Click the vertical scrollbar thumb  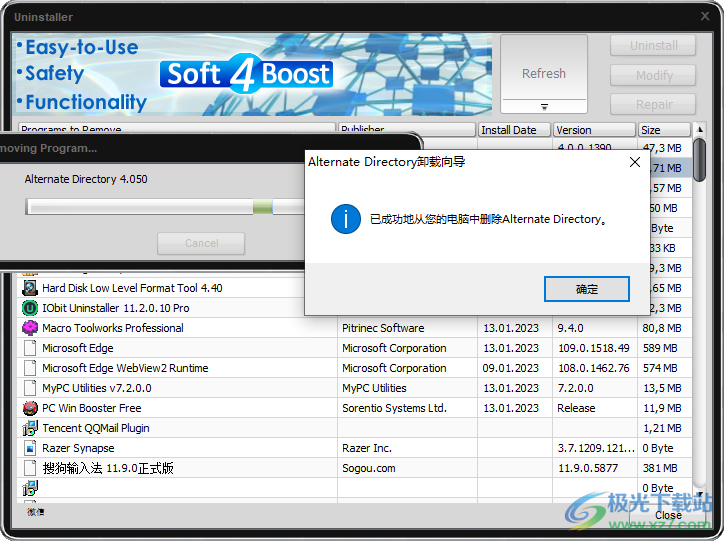click(699, 160)
